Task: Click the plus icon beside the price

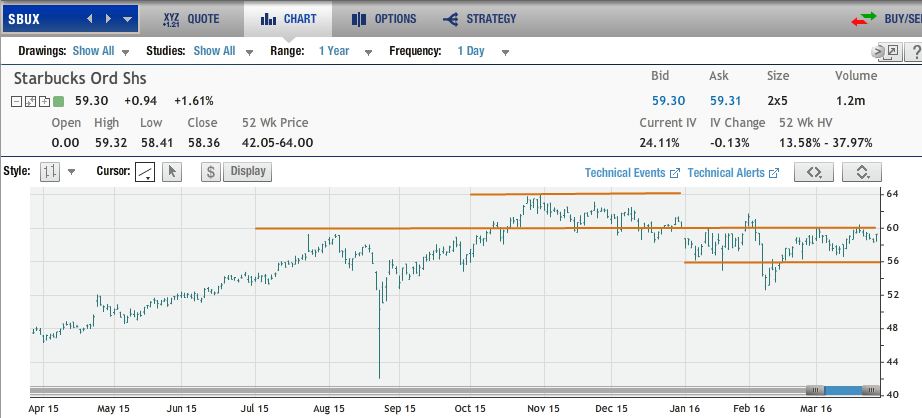Action: point(44,102)
